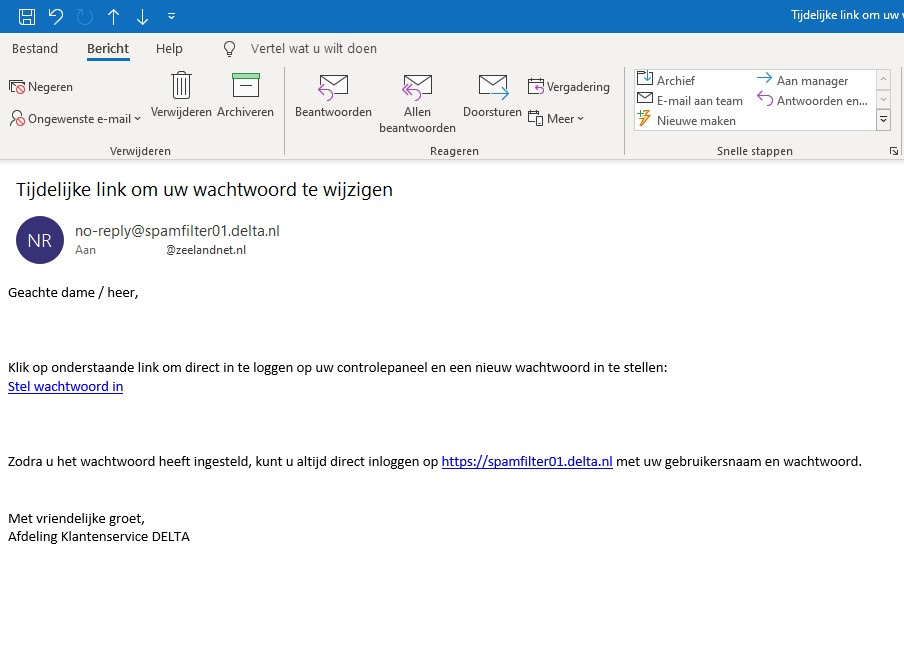Go to next item with down arrow
904x649 pixels.
142,17
